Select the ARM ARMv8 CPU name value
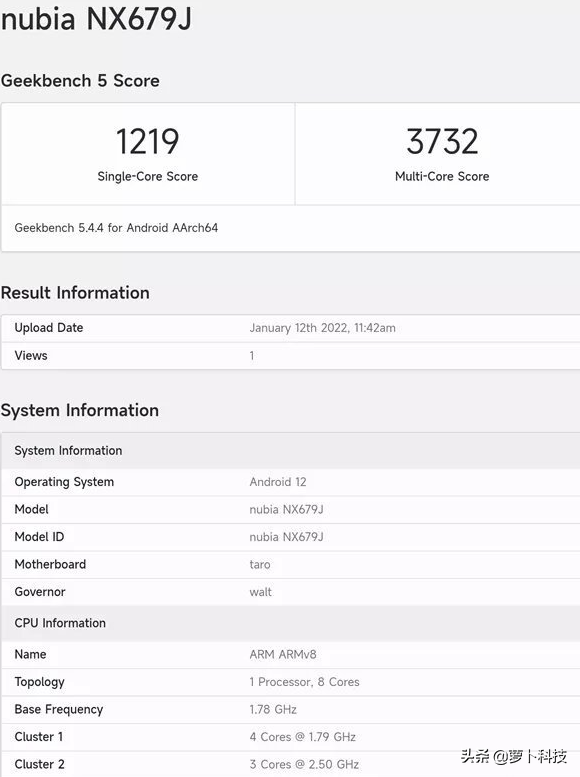Viewport: 580px width, 777px height. click(x=283, y=655)
